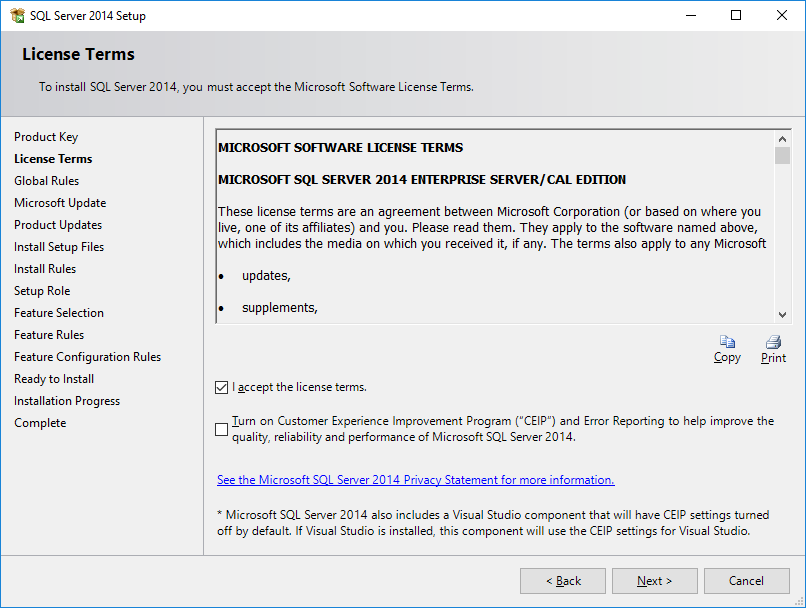Image resolution: width=806 pixels, height=608 pixels.
Task: Select the Feature Selection step in sidebar
Action: (x=59, y=313)
